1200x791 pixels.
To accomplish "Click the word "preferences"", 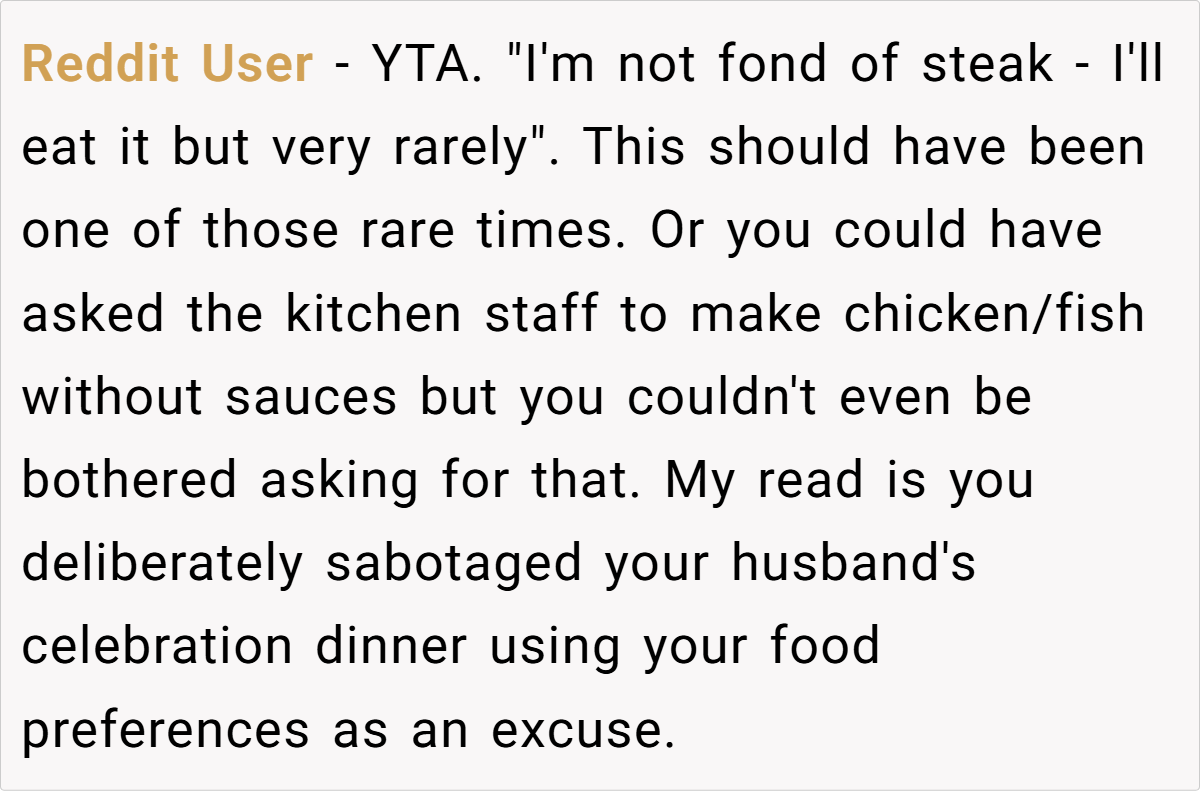I will point(166,729).
